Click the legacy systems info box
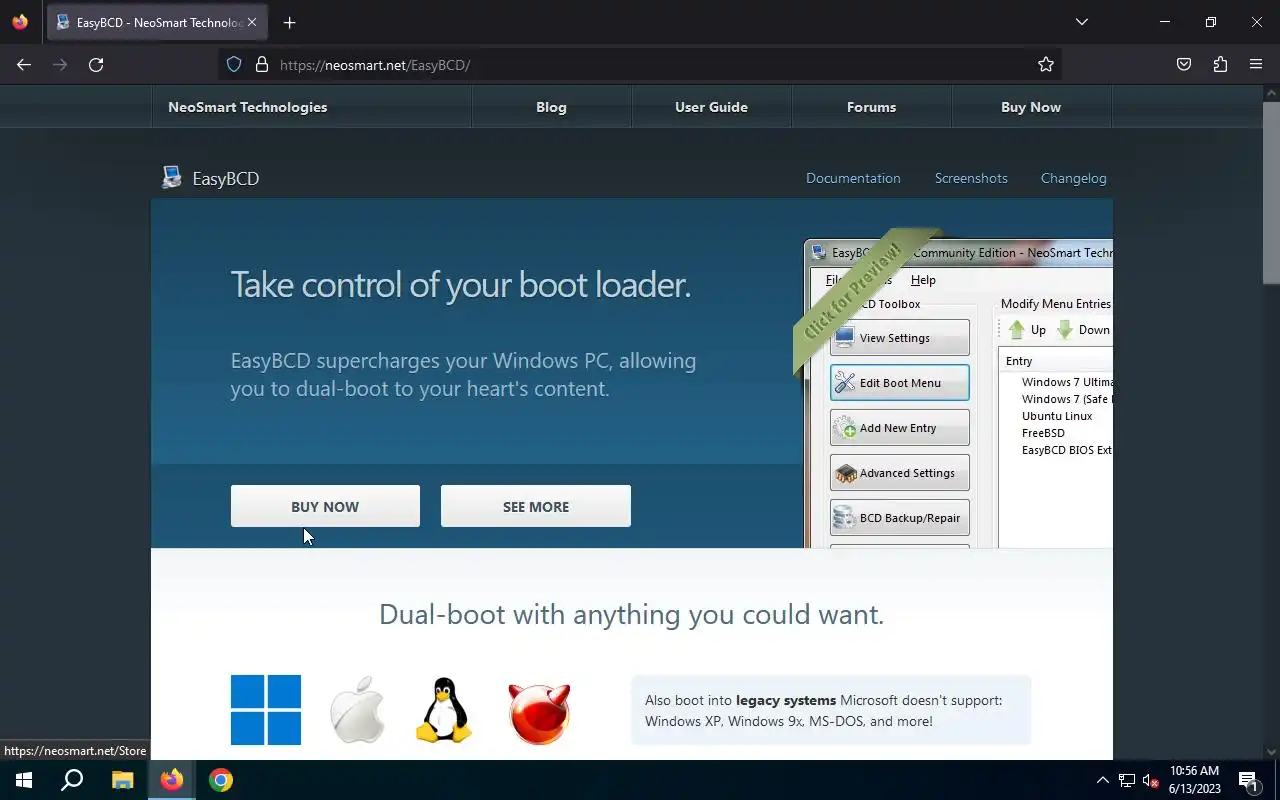Image resolution: width=1280 pixels, height=800 pixels. pyautogui.click(x=831, y=710)
